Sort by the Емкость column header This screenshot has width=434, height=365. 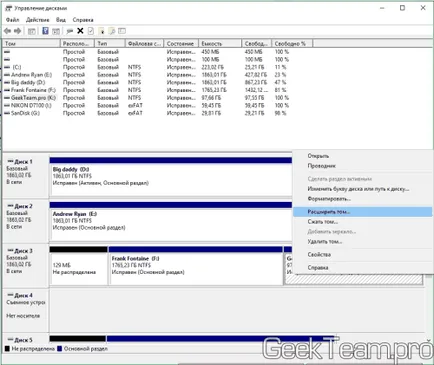point(220,44)
